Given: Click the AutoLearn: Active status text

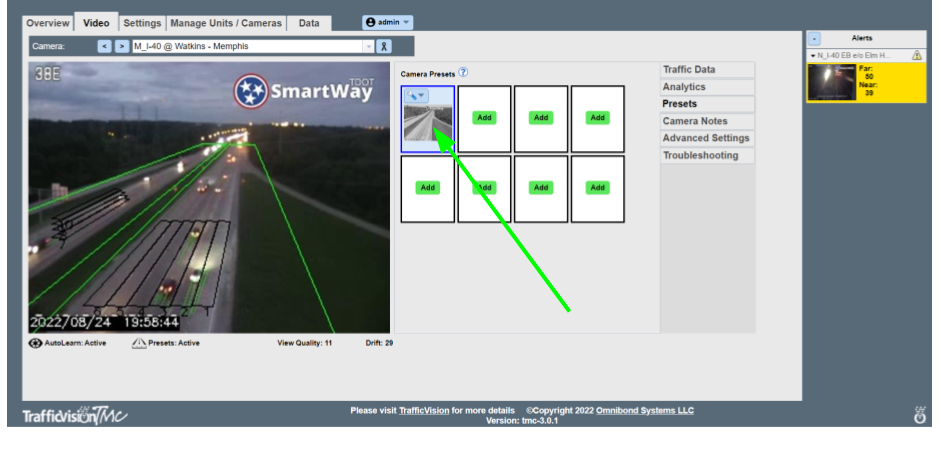Looking at the screenshot, I should point(75,343).
